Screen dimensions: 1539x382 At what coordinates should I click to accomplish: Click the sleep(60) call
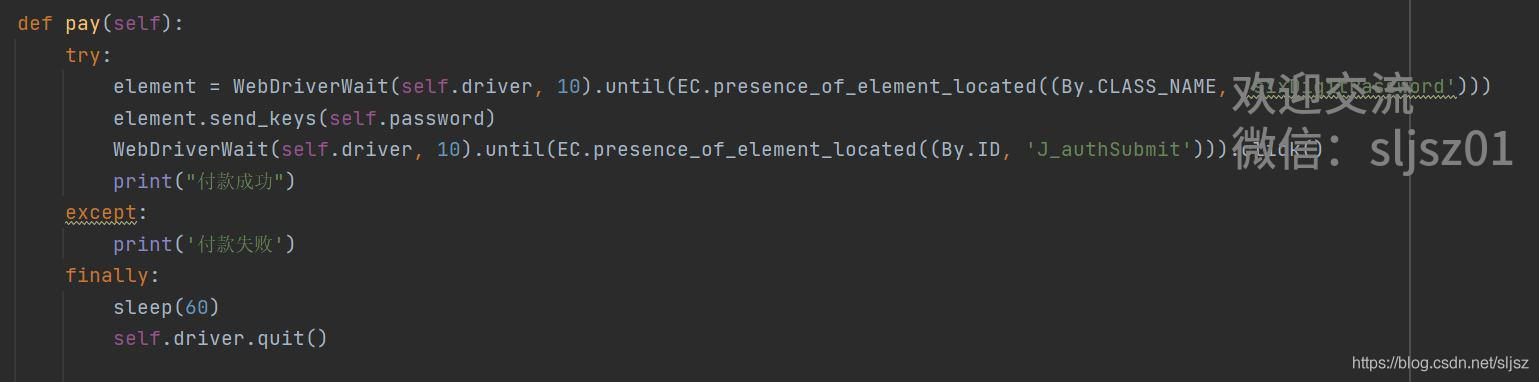click(x=166, y=306)
